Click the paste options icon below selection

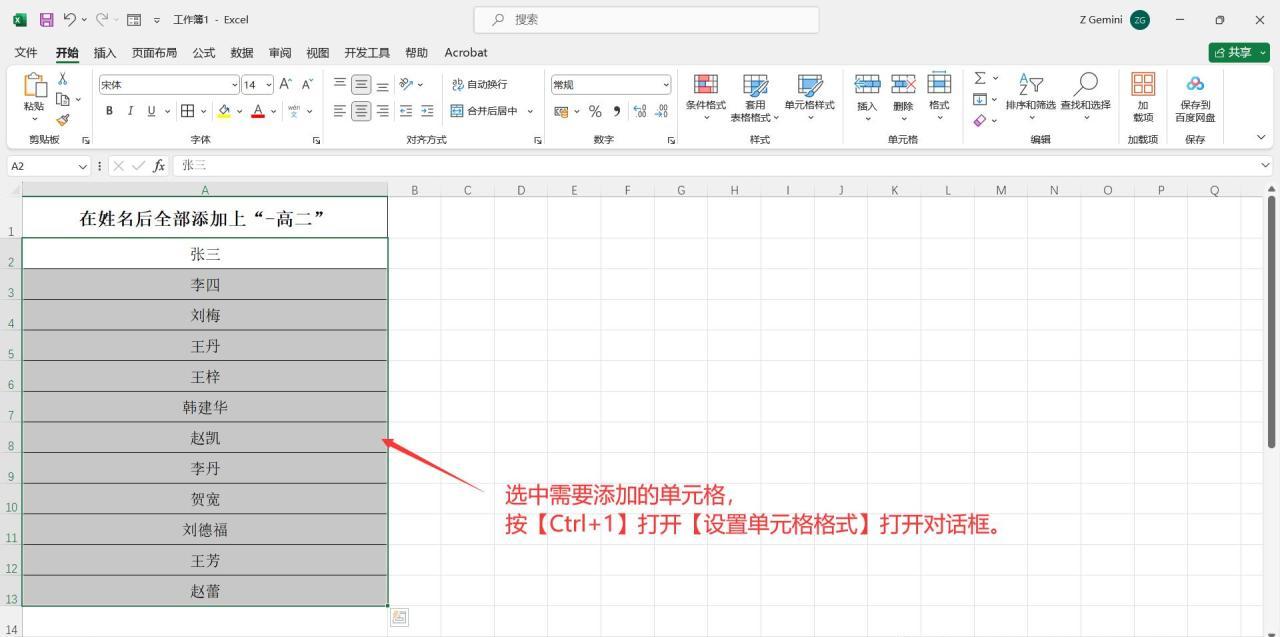point(399,617)
